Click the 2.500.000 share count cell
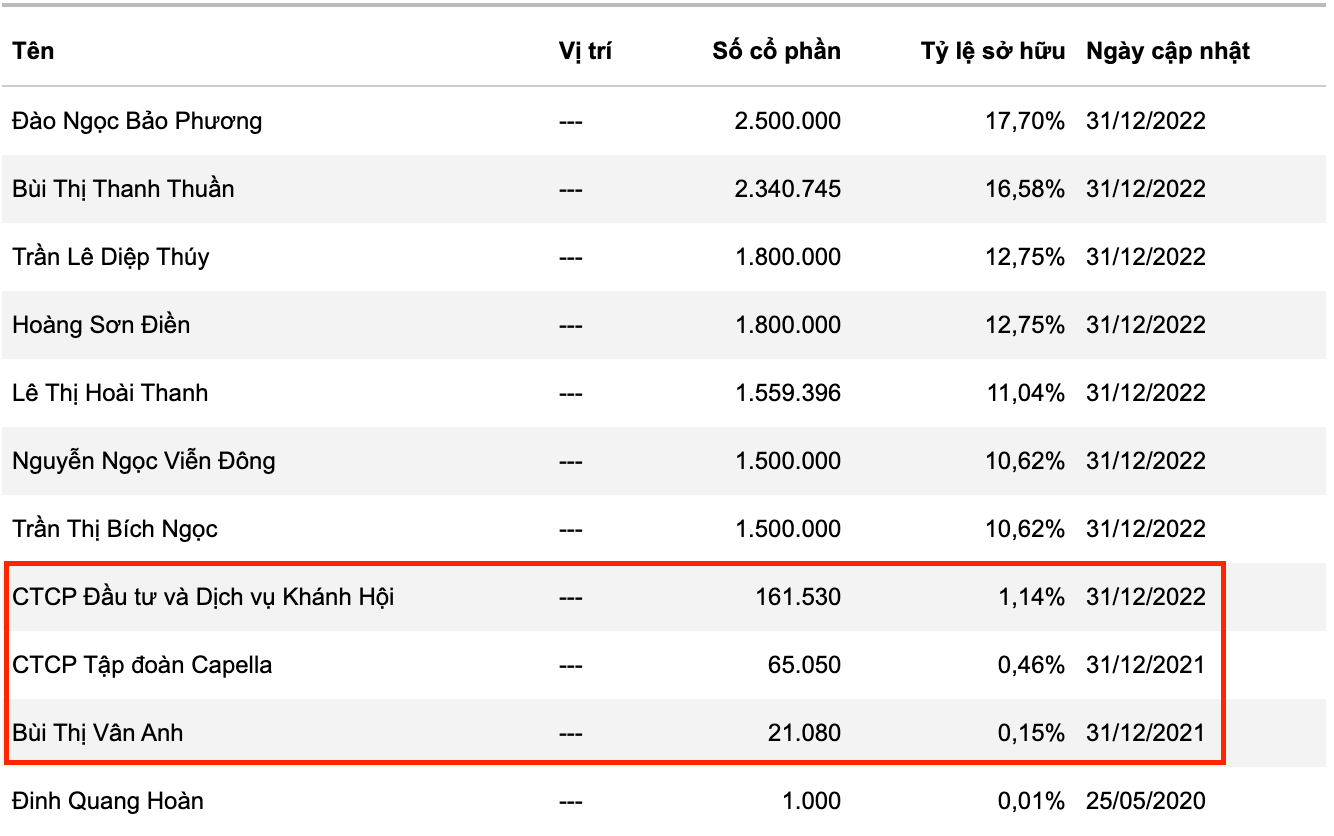 (x=787, y=121)
